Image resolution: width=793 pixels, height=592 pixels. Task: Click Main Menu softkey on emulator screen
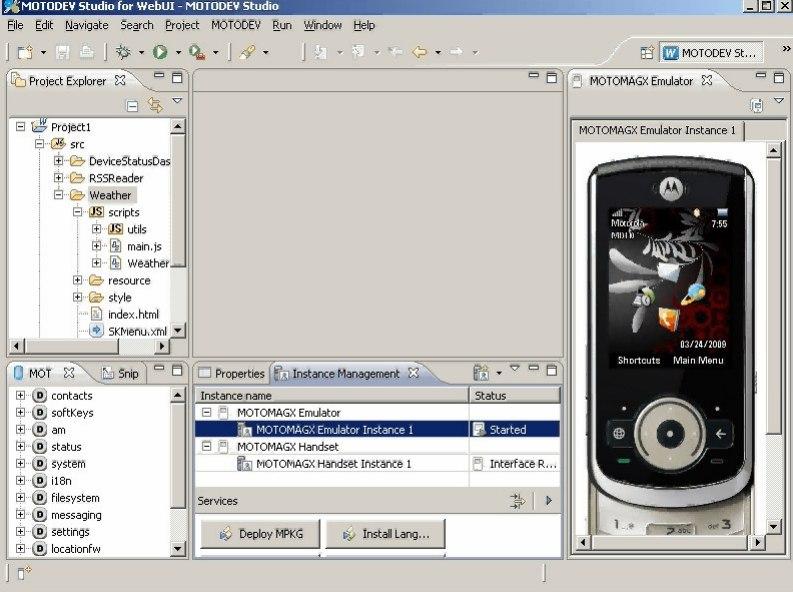pos(698,360)
